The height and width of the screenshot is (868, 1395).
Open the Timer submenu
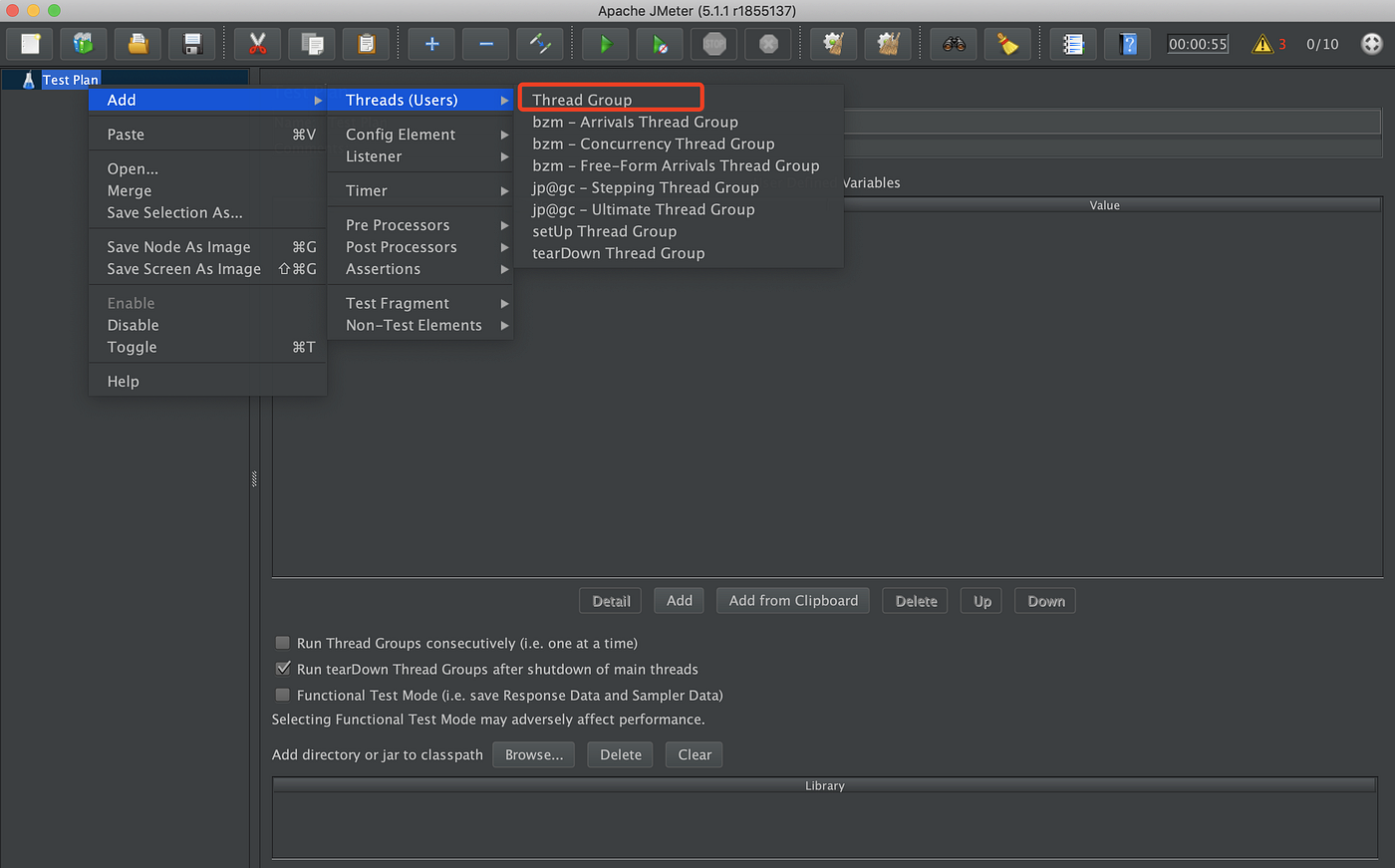click(x=366, y=189)
